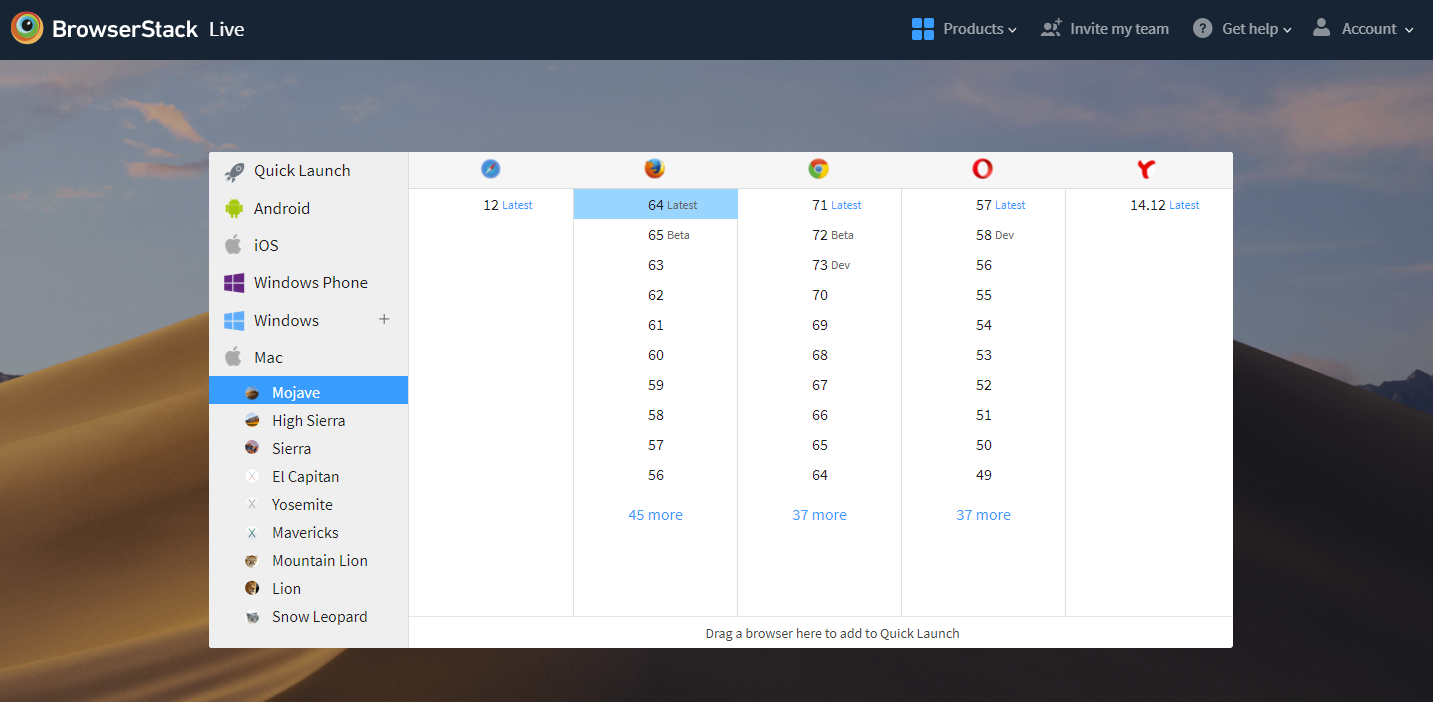This screenshot has width=1433, height=702.
Task: Click the Sierra OS icon
Action: (253, 448)
